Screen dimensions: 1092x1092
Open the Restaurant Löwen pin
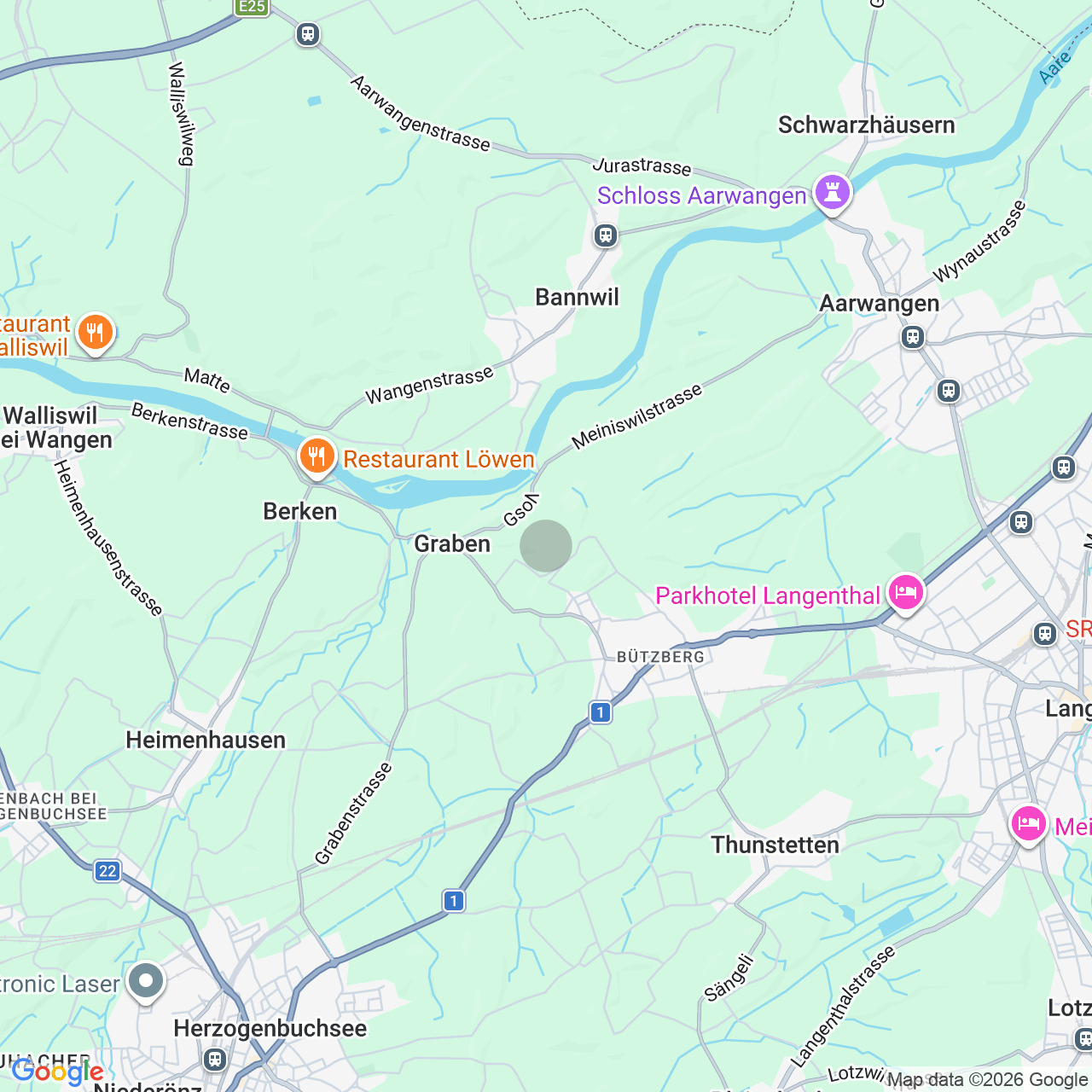tap(317, 458)
